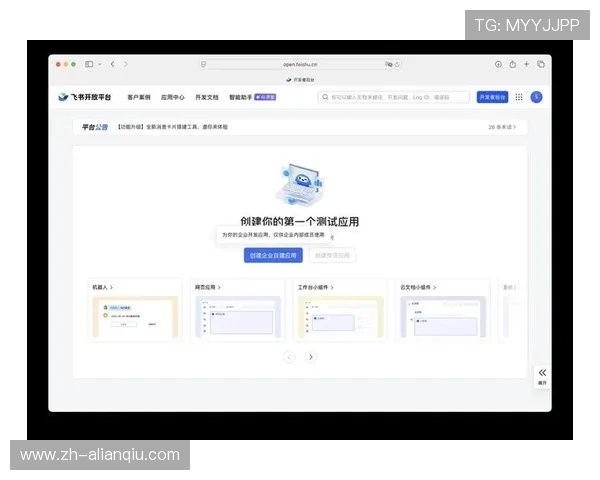Open Safari downloads icon
This screenshot has width=600, height=480.
498,64
